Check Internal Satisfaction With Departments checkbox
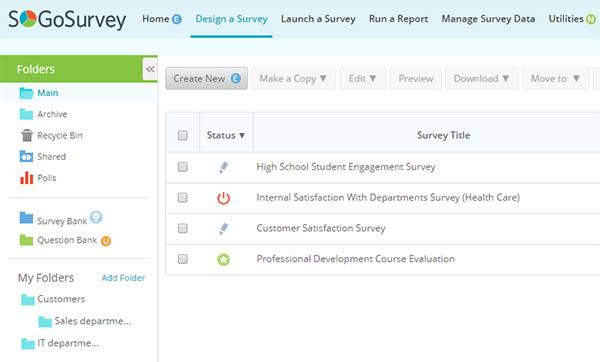Image resolution: width=600 pixels, height=362 pixels. 183,197
